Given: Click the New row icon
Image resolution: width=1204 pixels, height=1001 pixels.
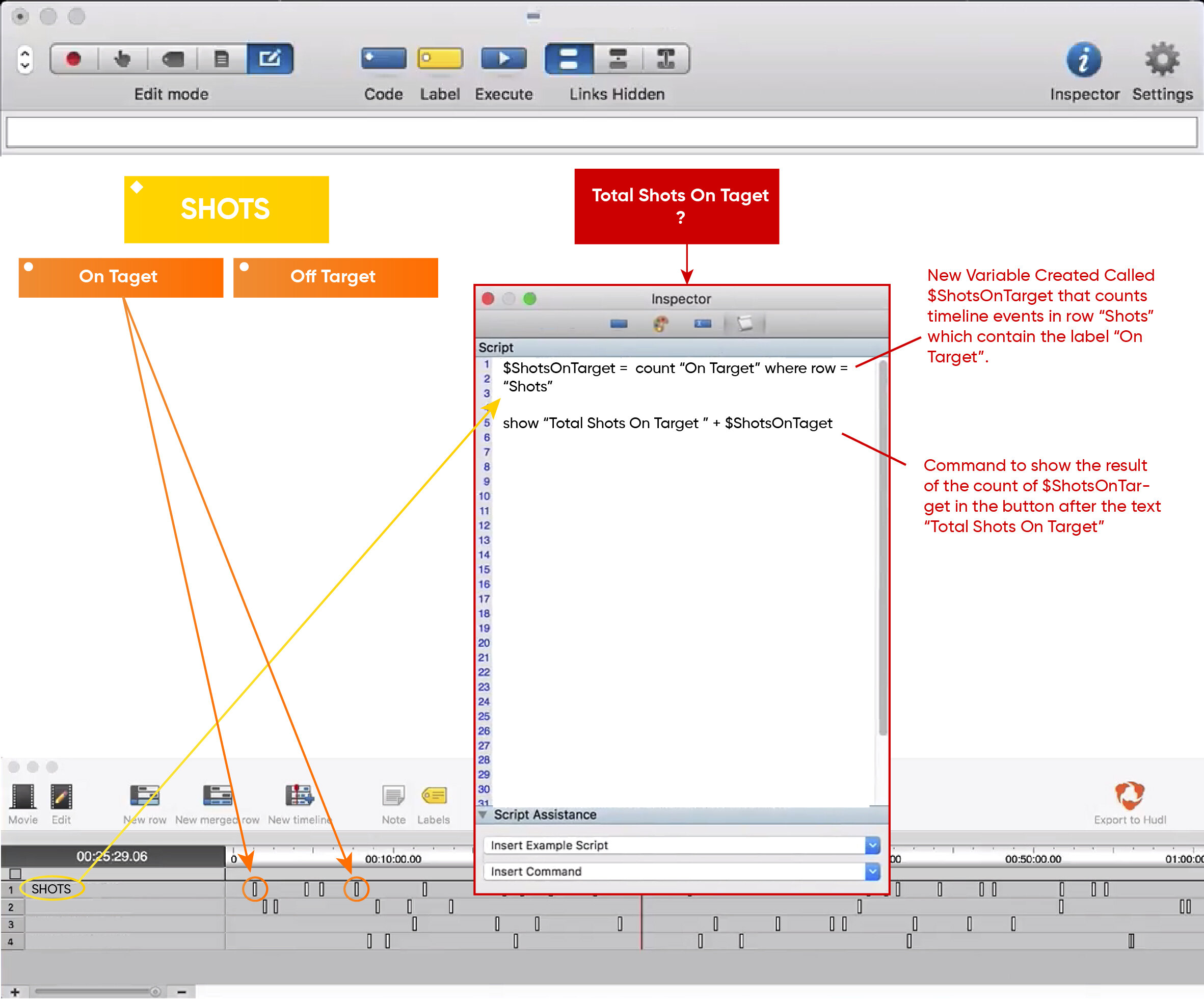Looking at the screenshot, I should [x=145, y=796].
